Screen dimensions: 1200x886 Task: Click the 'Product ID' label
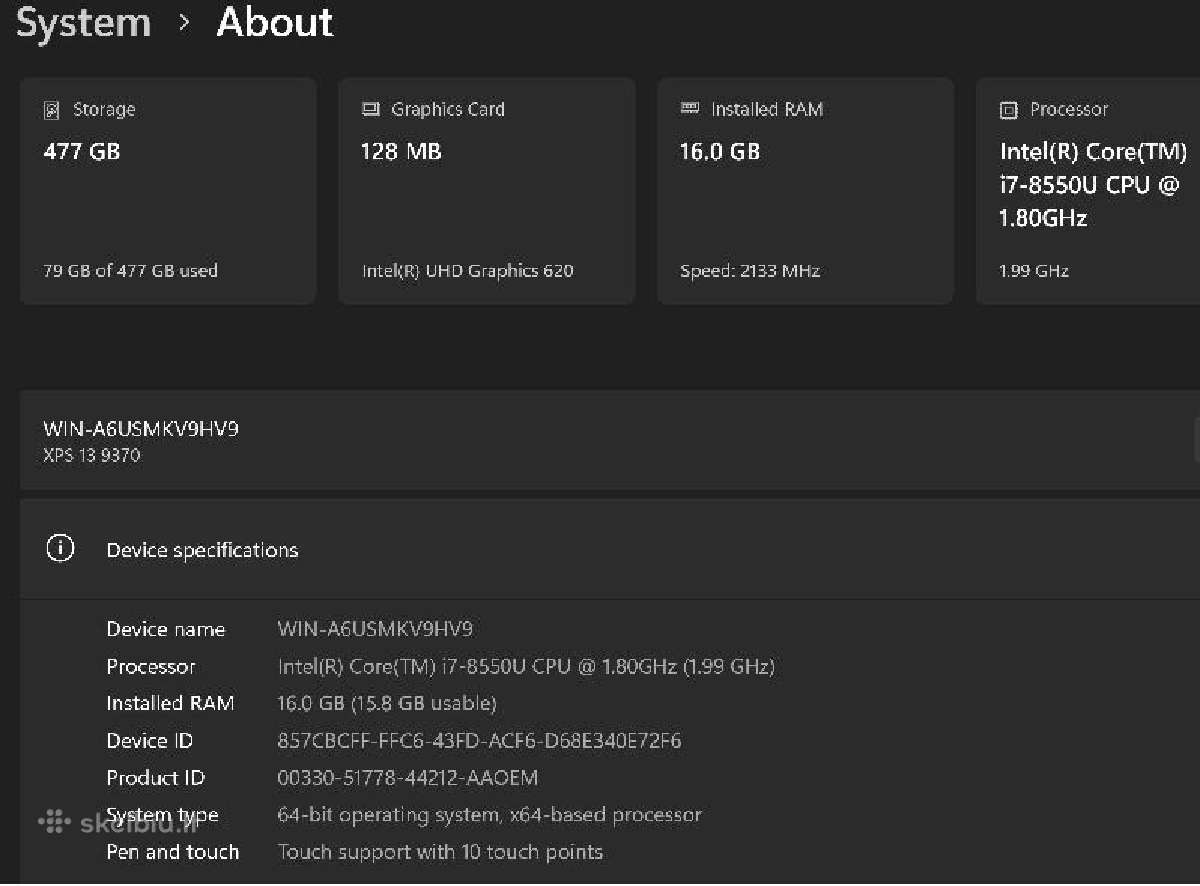tap(156, 778)
